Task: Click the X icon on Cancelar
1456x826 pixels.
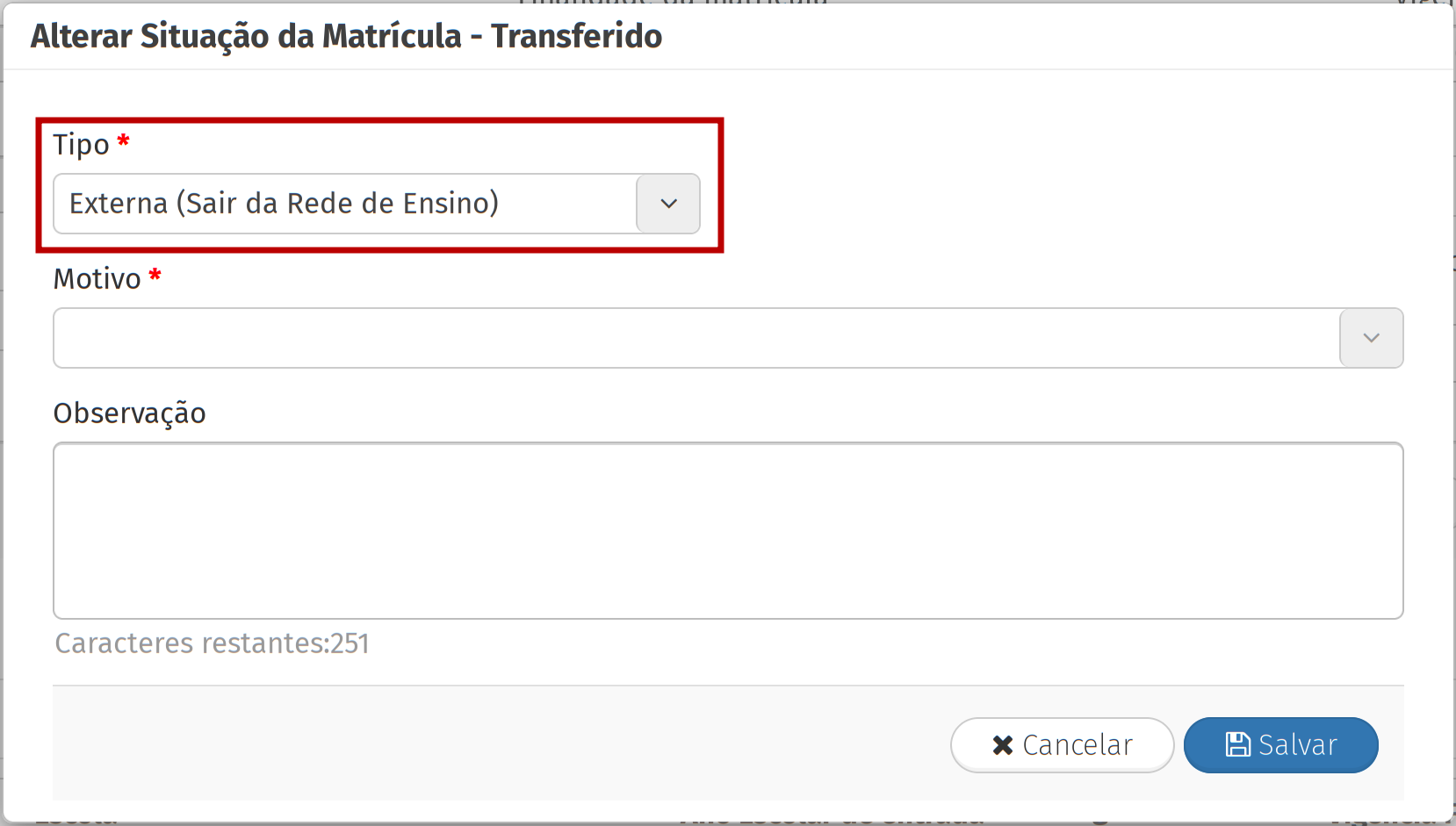Action: (1002, 745)
